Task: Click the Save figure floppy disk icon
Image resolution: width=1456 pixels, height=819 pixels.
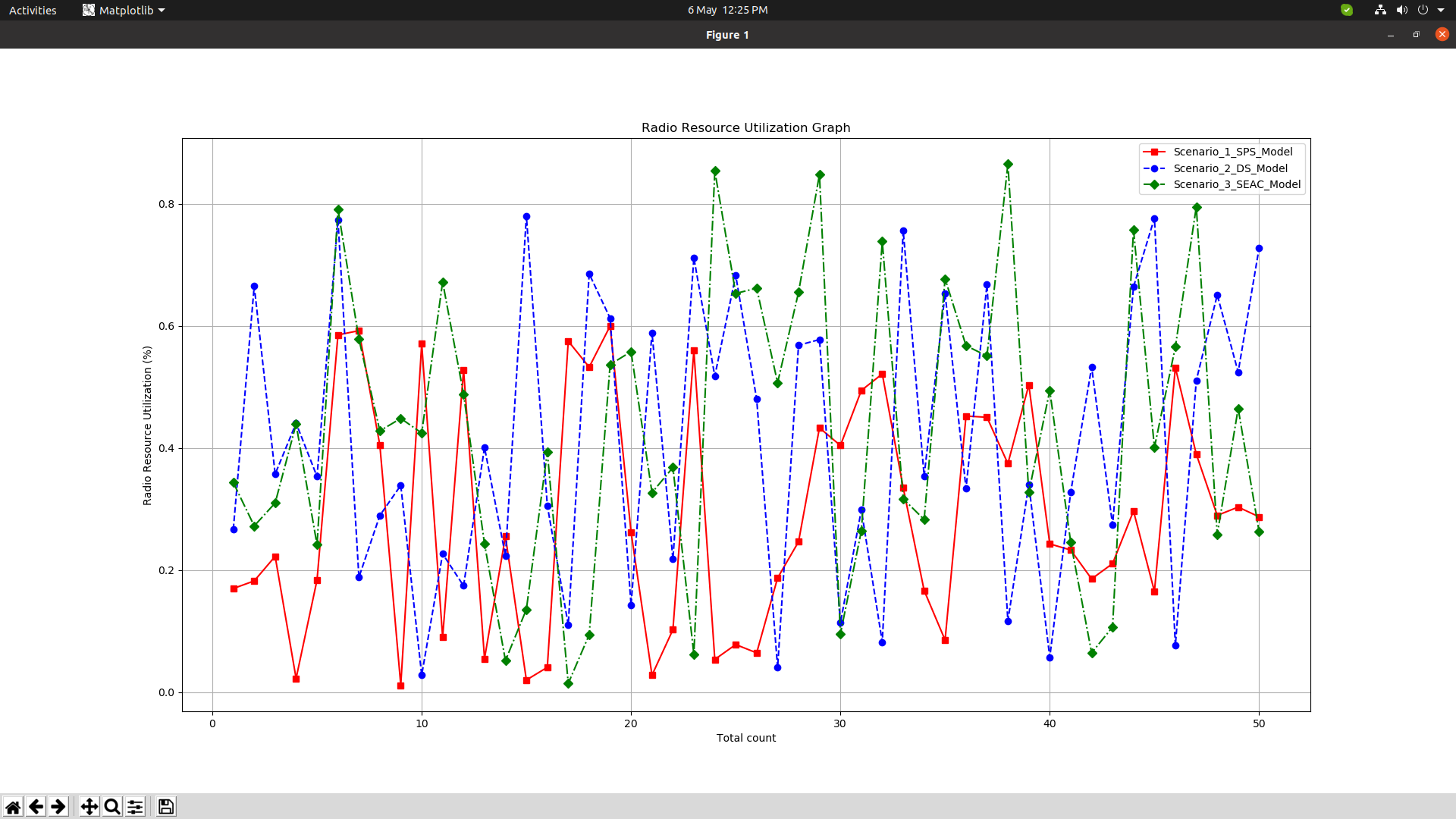Action: click(166, 807)
